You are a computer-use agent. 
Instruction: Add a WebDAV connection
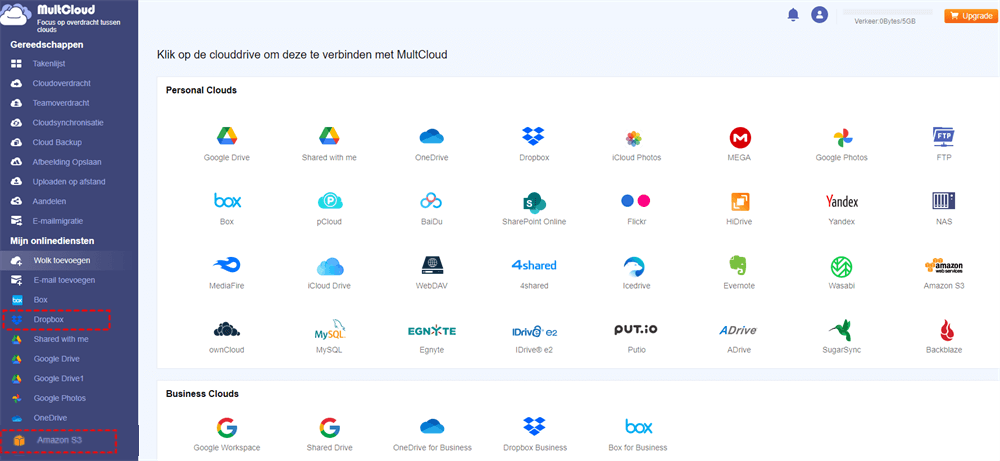pos(432,272)
